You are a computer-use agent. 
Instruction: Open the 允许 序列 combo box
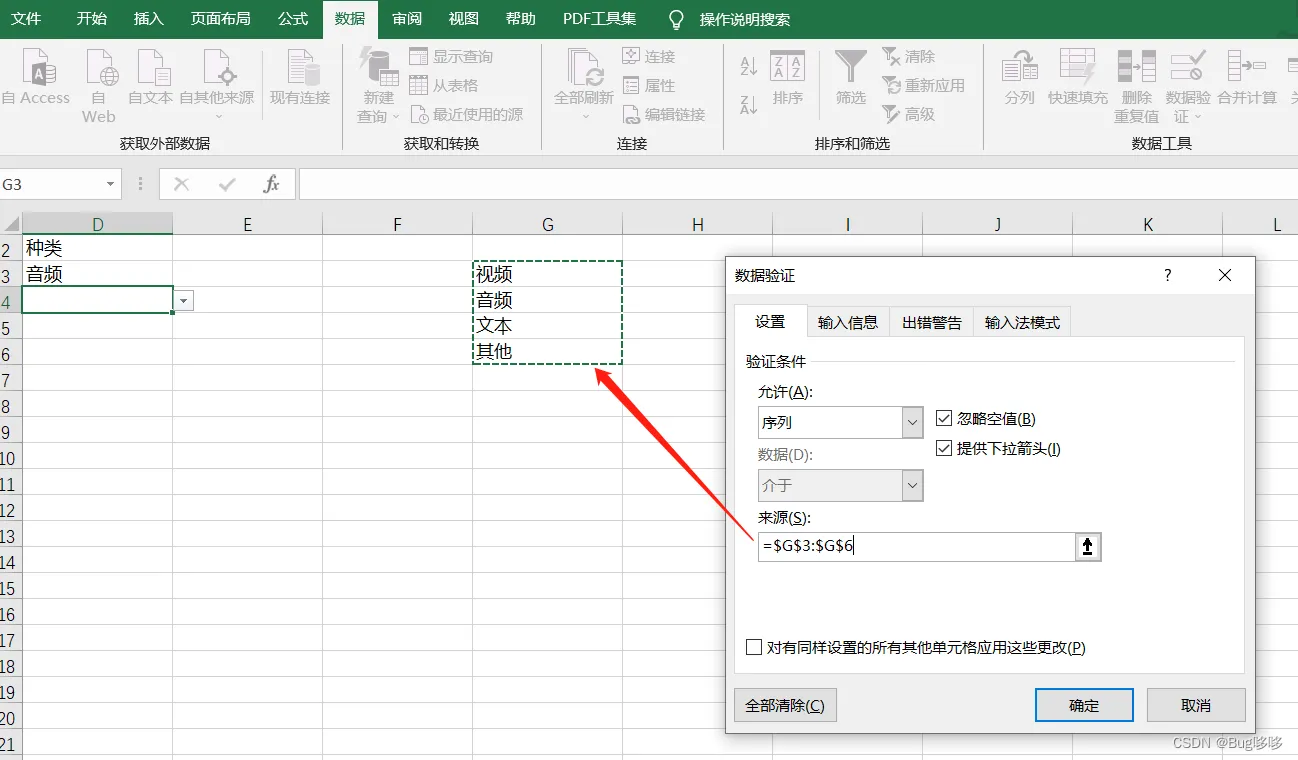point(841,422)
